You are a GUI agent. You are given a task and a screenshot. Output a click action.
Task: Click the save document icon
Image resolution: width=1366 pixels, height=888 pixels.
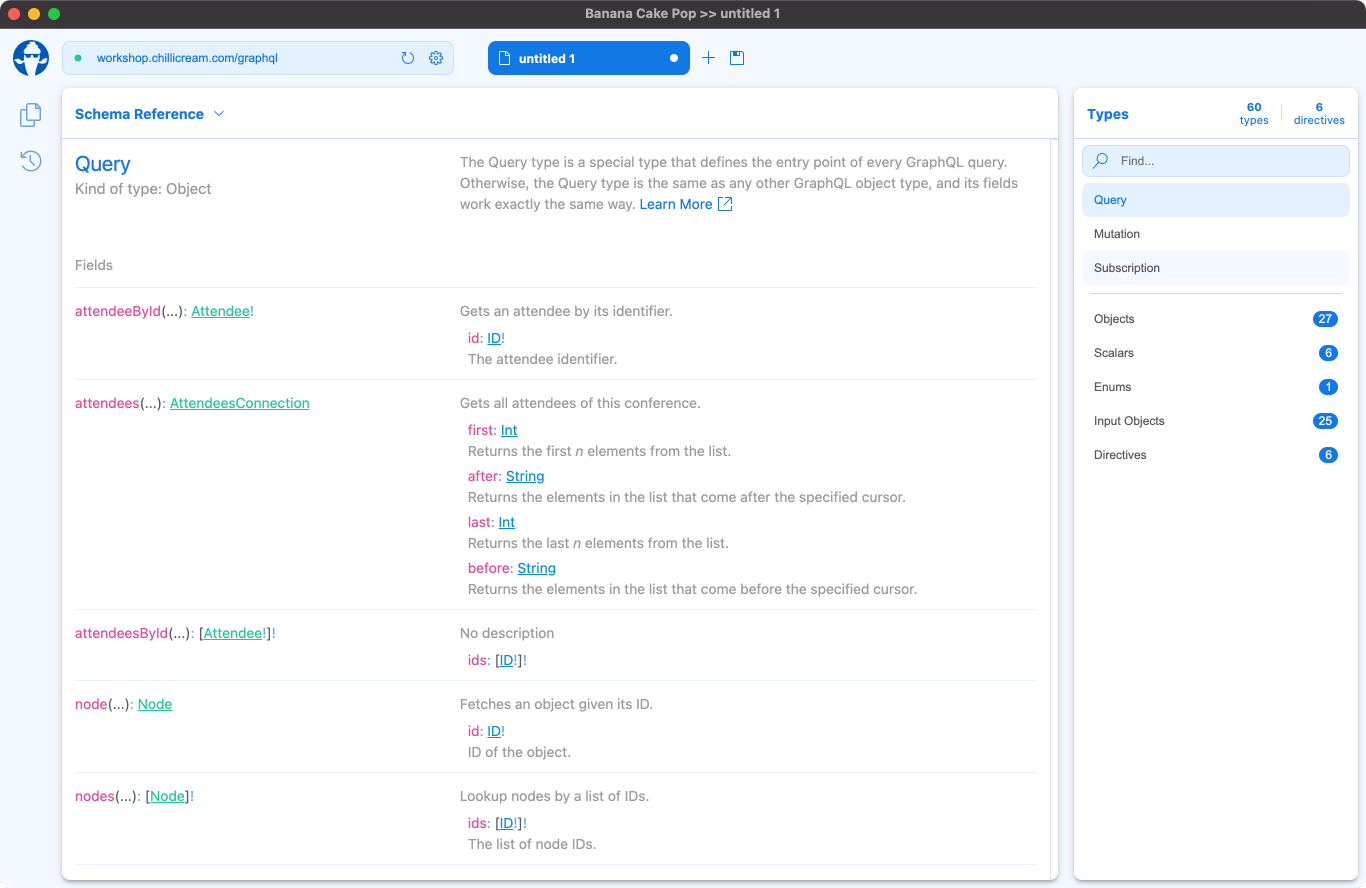click(737, 58)
